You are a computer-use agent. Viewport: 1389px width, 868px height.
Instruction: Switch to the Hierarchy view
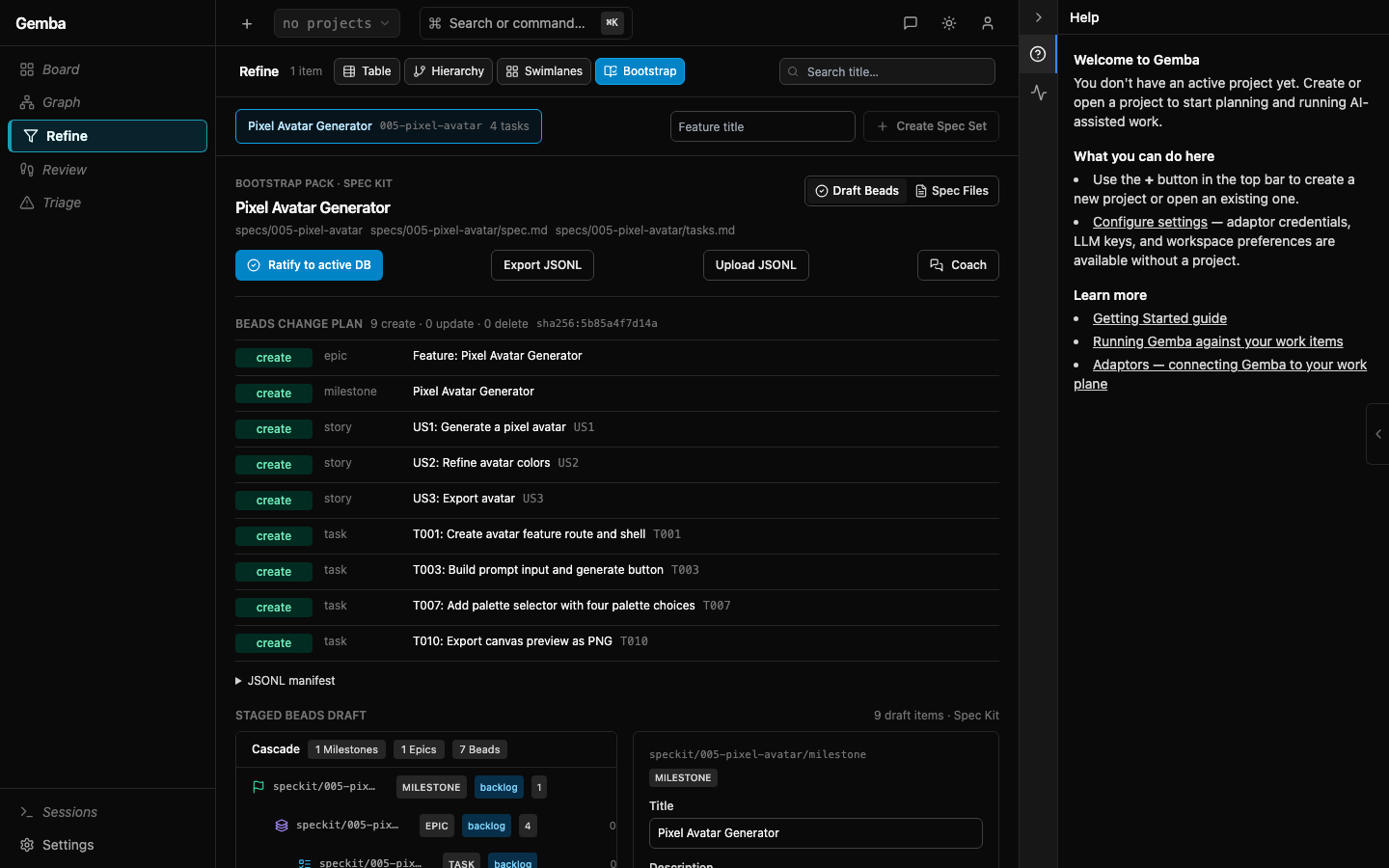pos(449,71)
